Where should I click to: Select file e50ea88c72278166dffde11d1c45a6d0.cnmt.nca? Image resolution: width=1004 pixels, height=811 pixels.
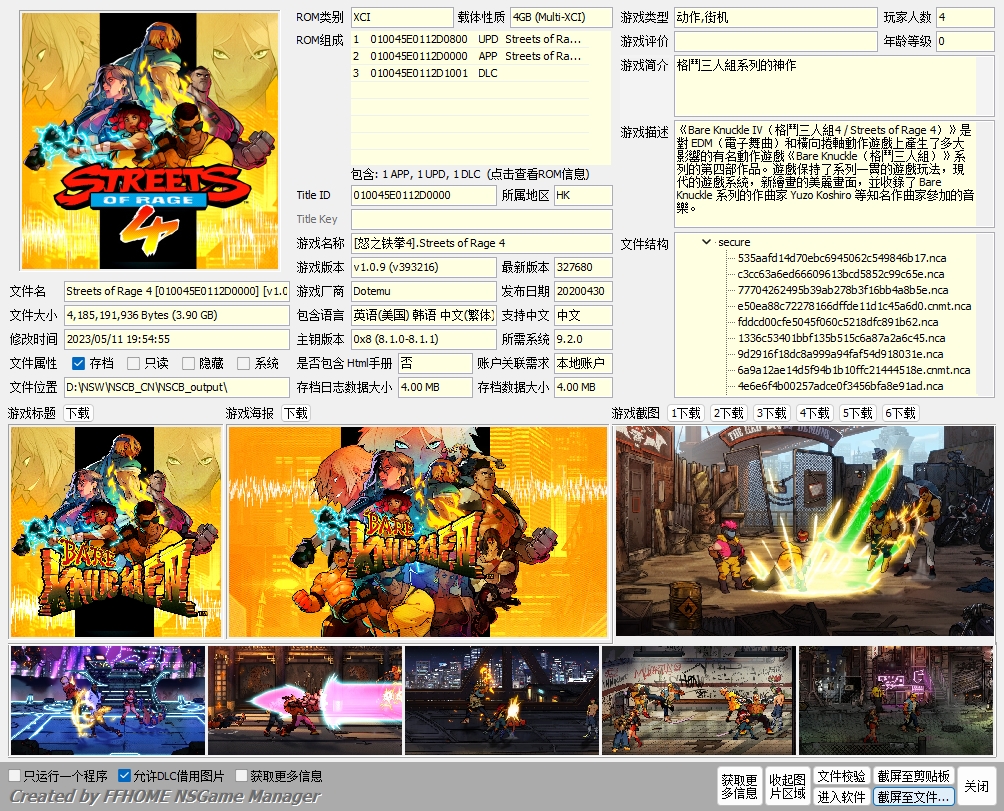(854, 306)
